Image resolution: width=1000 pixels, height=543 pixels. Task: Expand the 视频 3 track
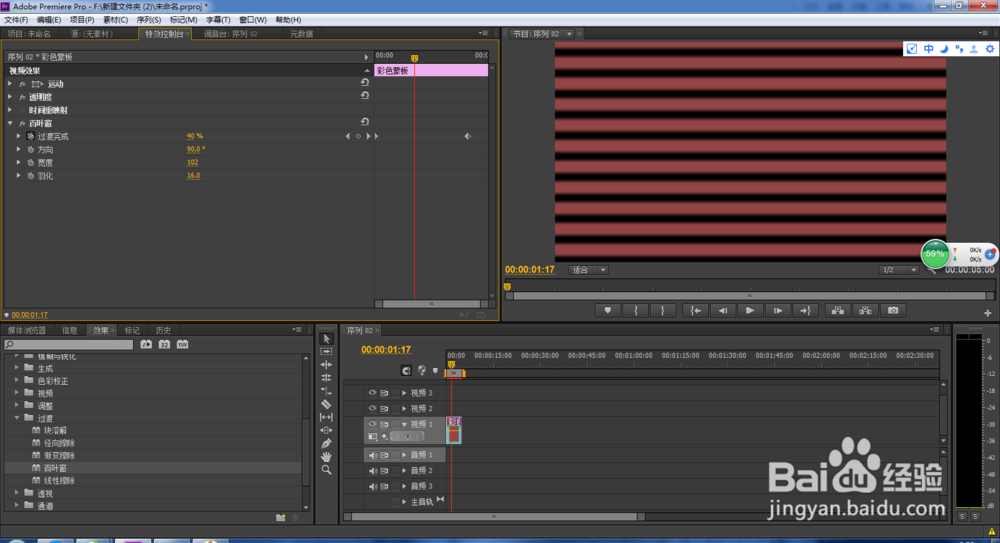404,393
